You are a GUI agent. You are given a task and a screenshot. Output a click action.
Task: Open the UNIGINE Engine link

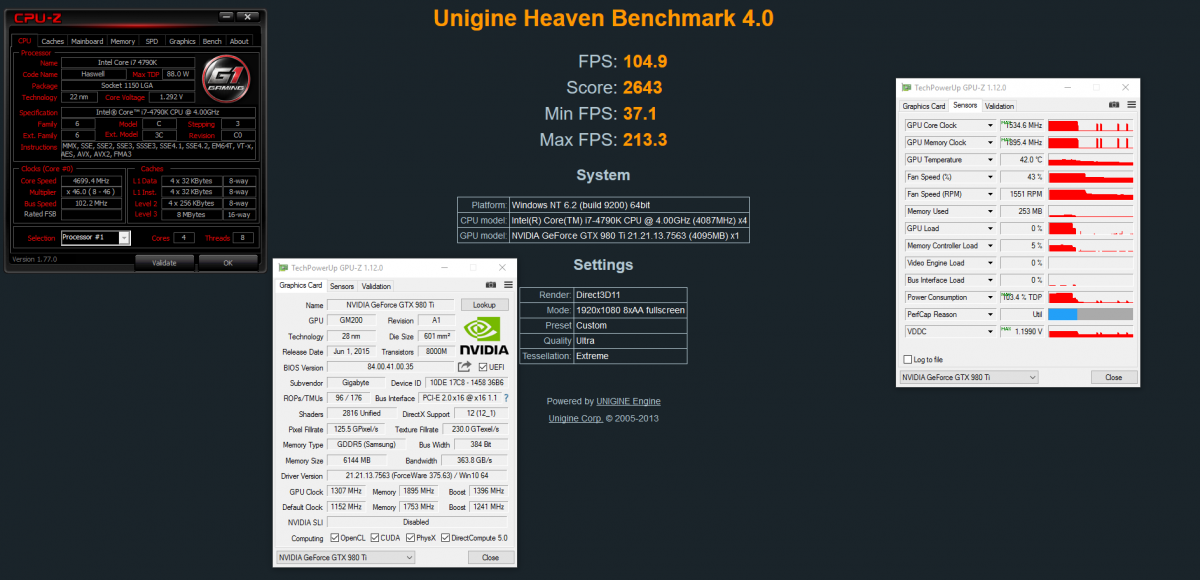(x=628, y=401)
